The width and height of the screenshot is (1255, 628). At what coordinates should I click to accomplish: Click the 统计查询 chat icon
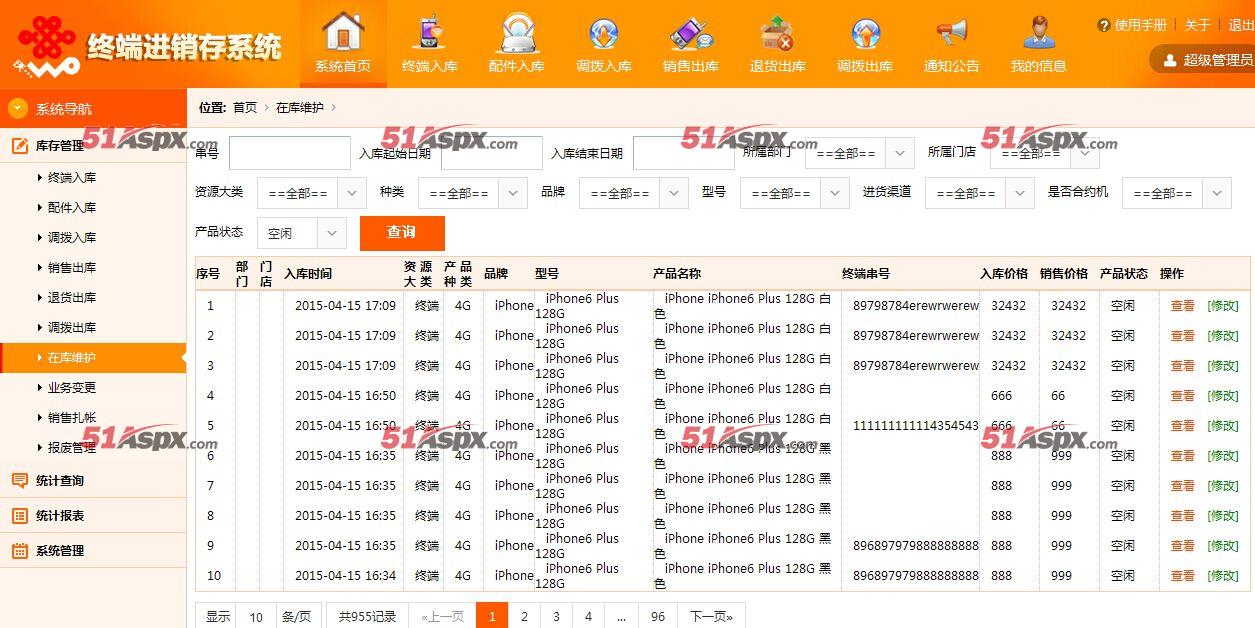pos(19,481)
